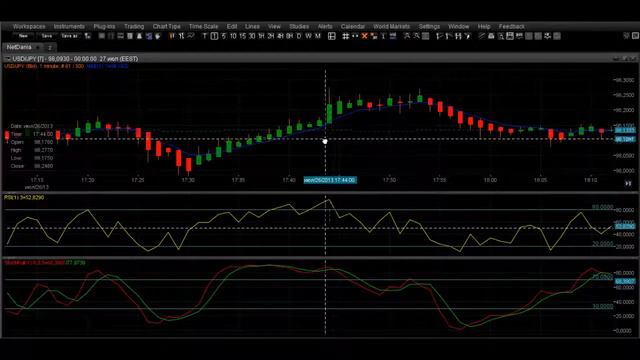Select the 1 minute time scale
The width and height of the screenshot is (640, 360).
point(214,36)
